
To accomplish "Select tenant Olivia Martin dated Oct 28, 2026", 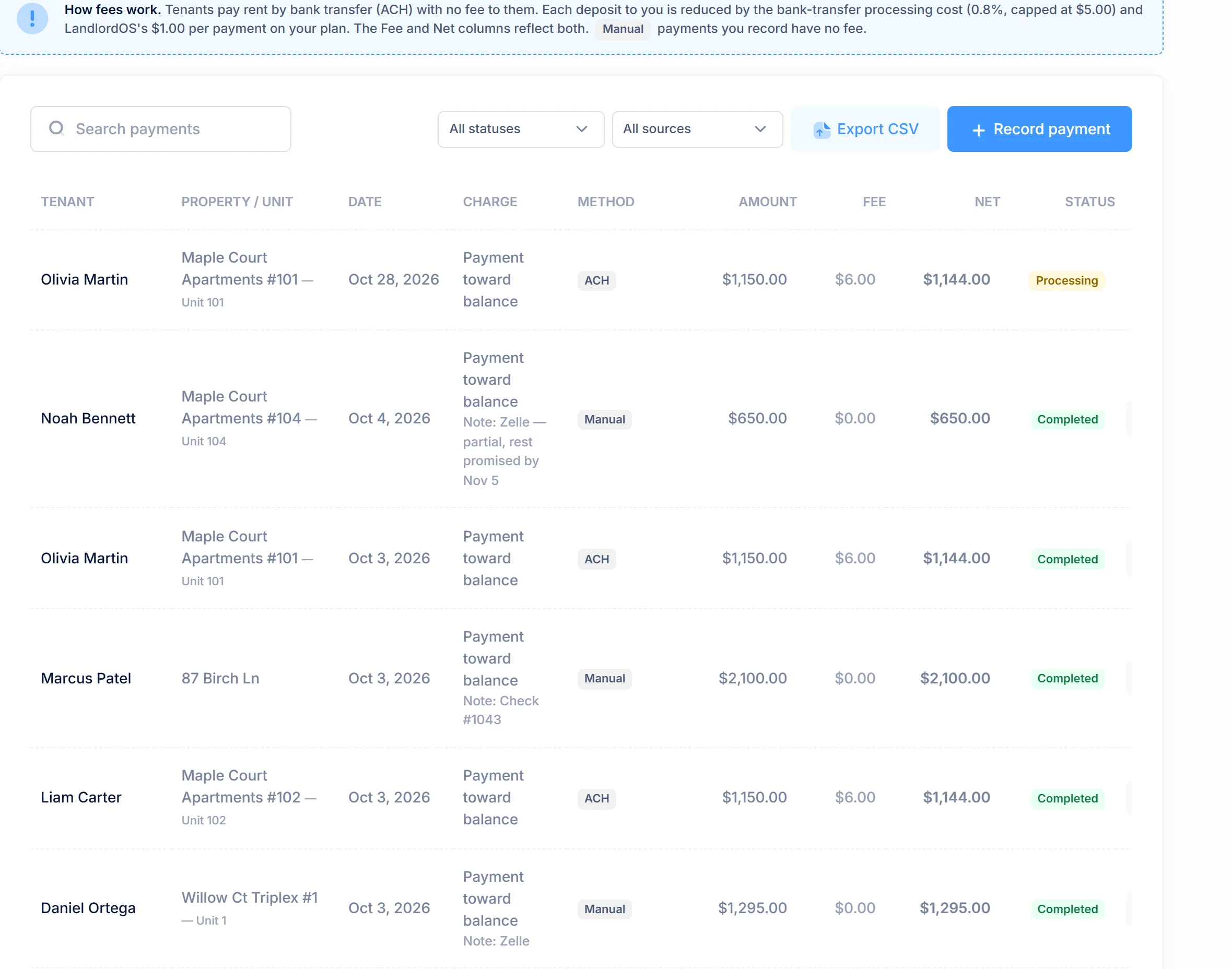I will (85, 280).
